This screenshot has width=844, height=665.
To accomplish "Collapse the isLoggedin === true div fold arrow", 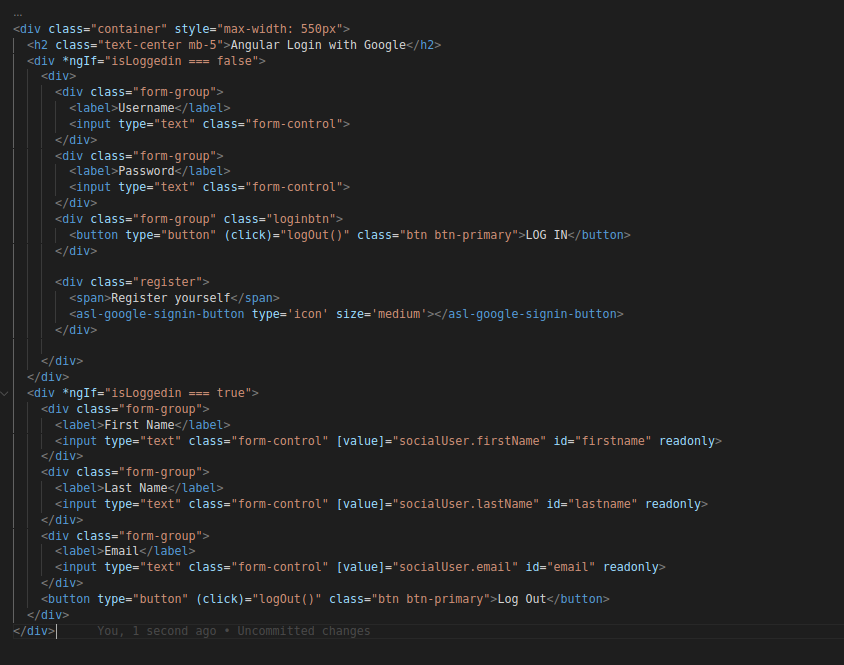I will 5,394.
